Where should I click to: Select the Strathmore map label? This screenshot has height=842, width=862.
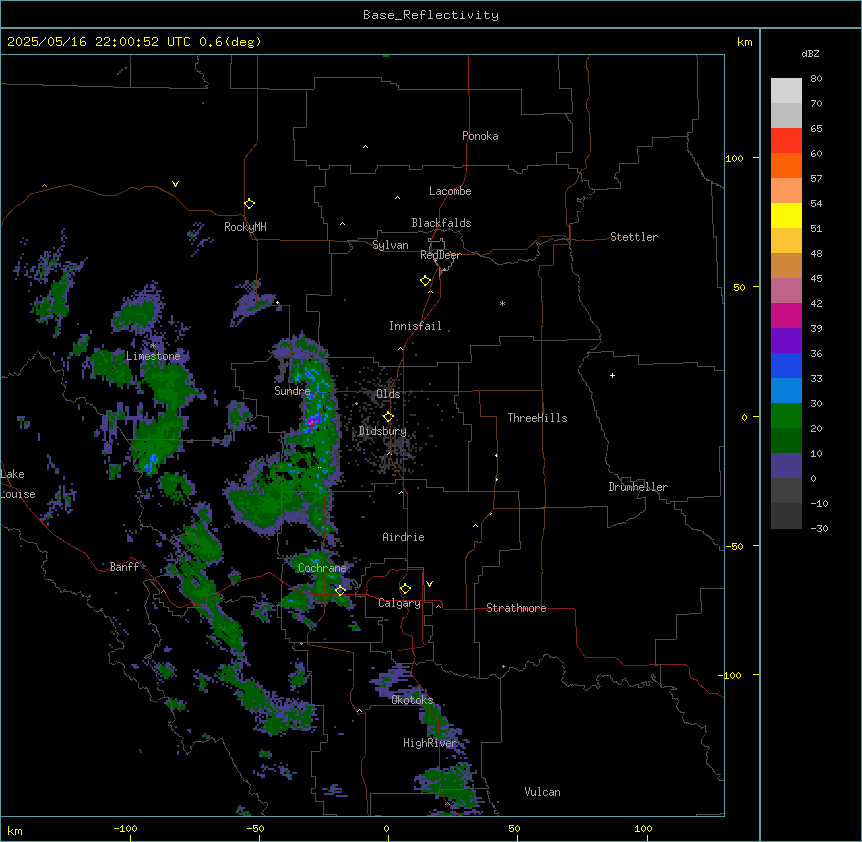click(516, 608)
